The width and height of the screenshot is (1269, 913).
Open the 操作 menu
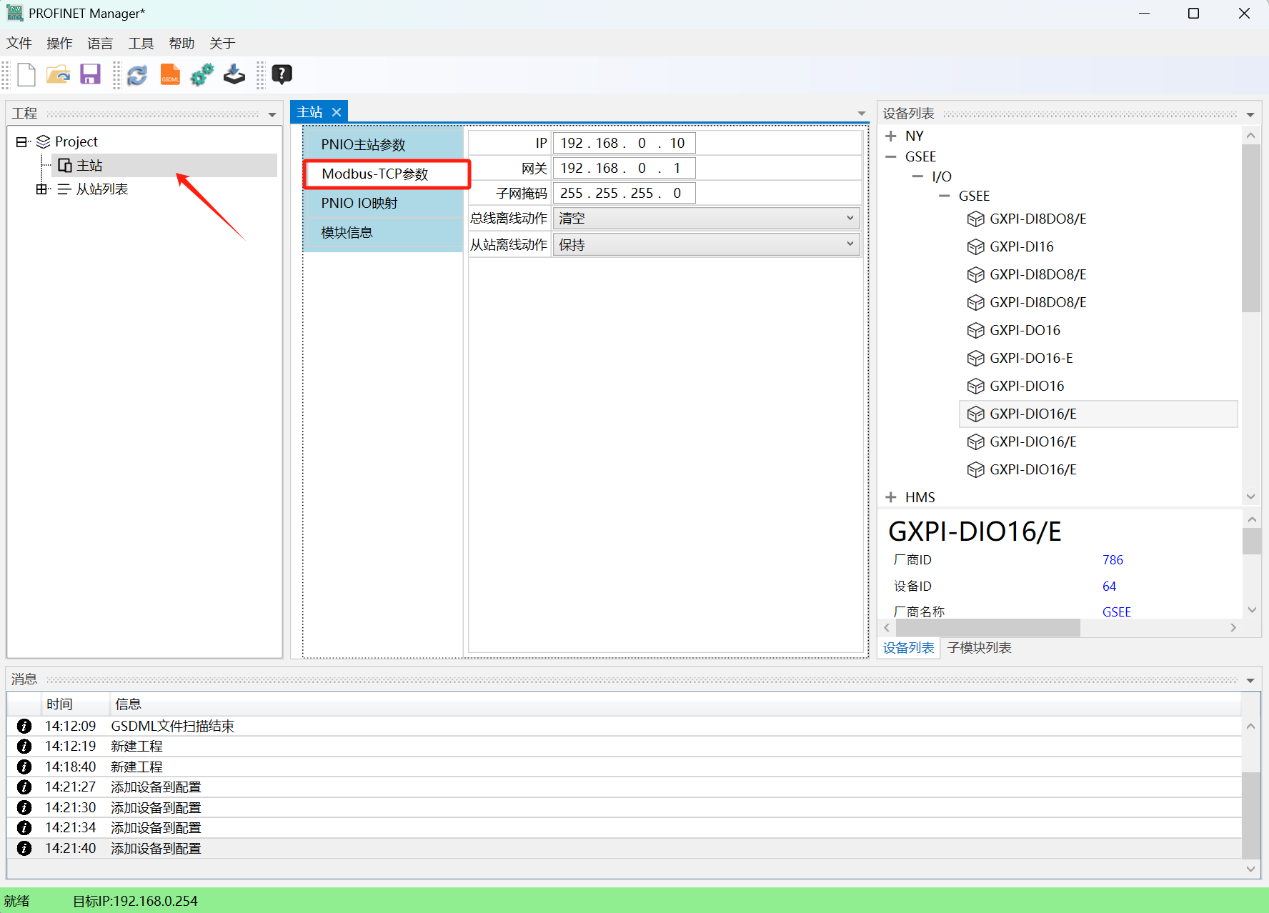[x=60, y=43]
